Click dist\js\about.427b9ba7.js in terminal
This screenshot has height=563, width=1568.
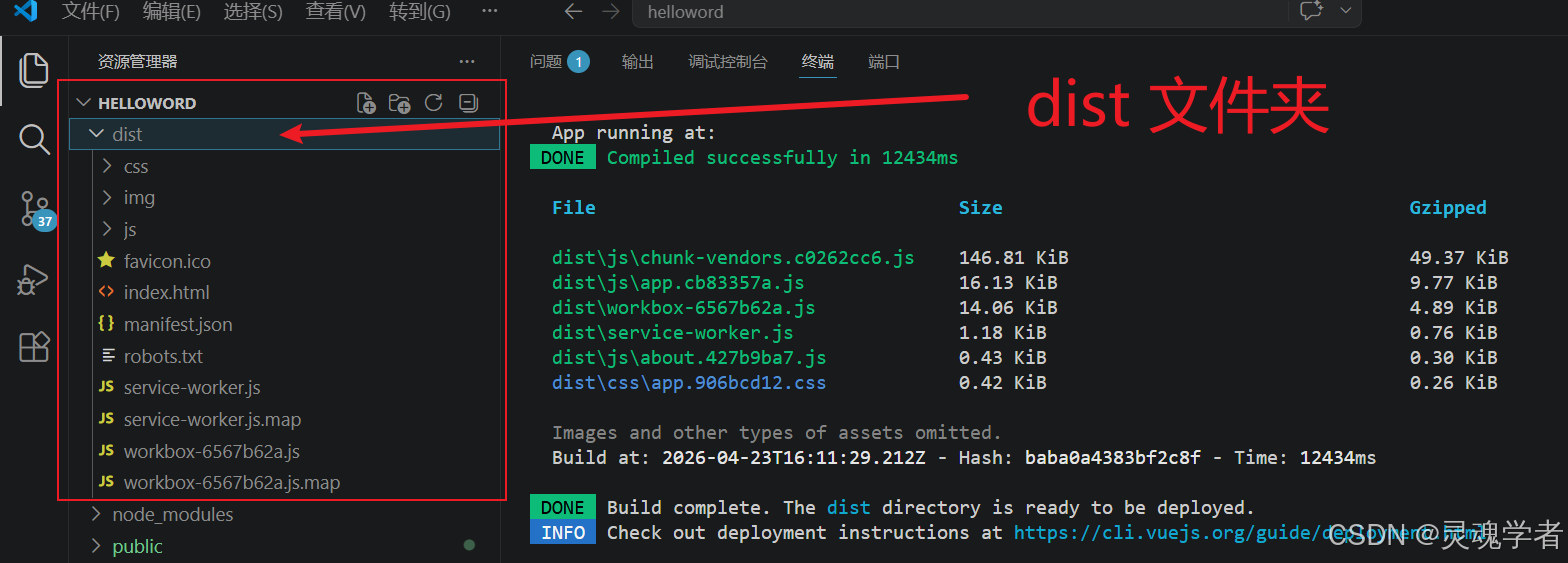(x=689, y=358)
